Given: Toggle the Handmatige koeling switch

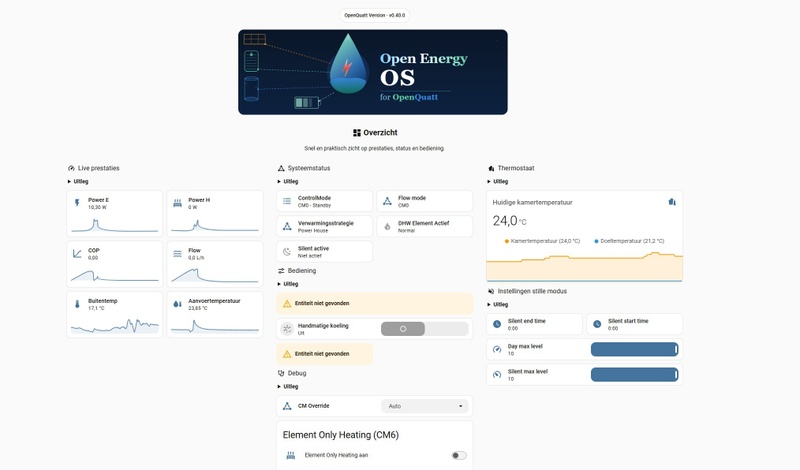Looking at the screenshot, I should click(x=424, y=329).
